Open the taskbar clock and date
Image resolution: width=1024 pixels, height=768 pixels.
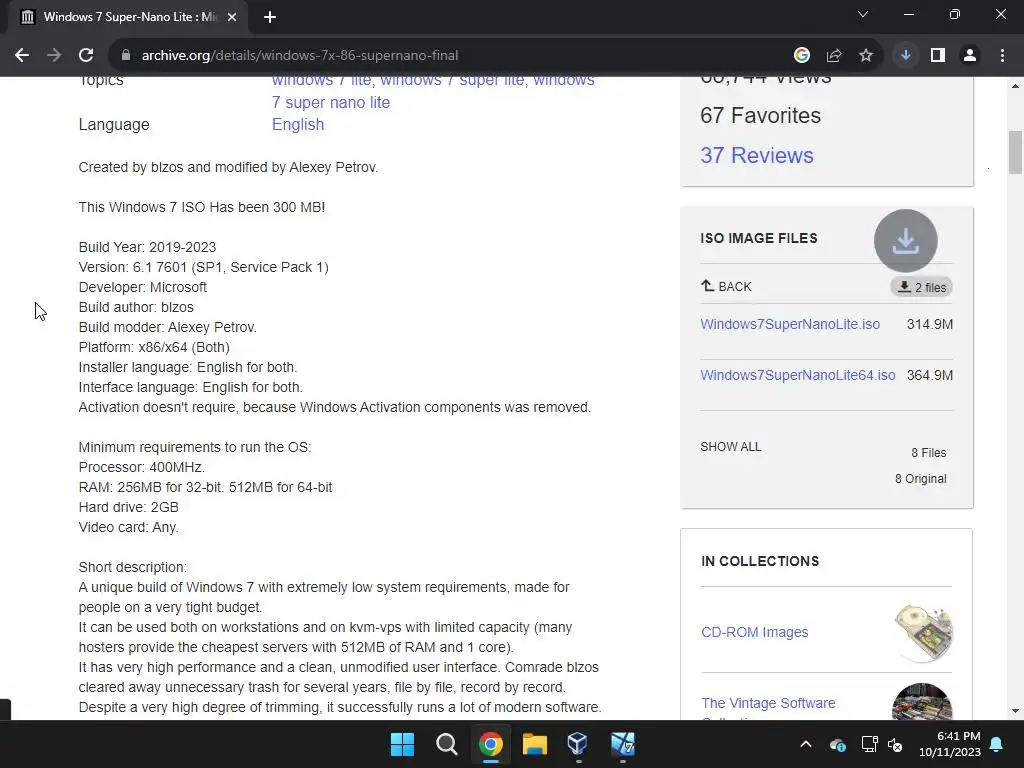(x=950, y=744)
